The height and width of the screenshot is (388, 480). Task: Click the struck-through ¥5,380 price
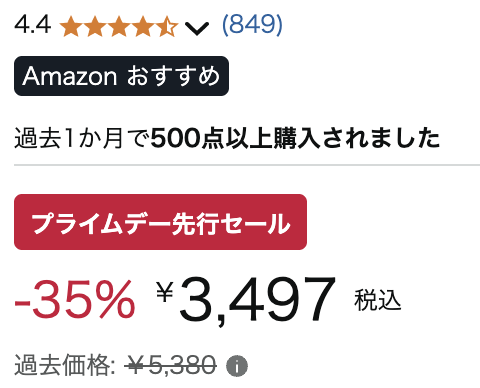tap(170, 365)
